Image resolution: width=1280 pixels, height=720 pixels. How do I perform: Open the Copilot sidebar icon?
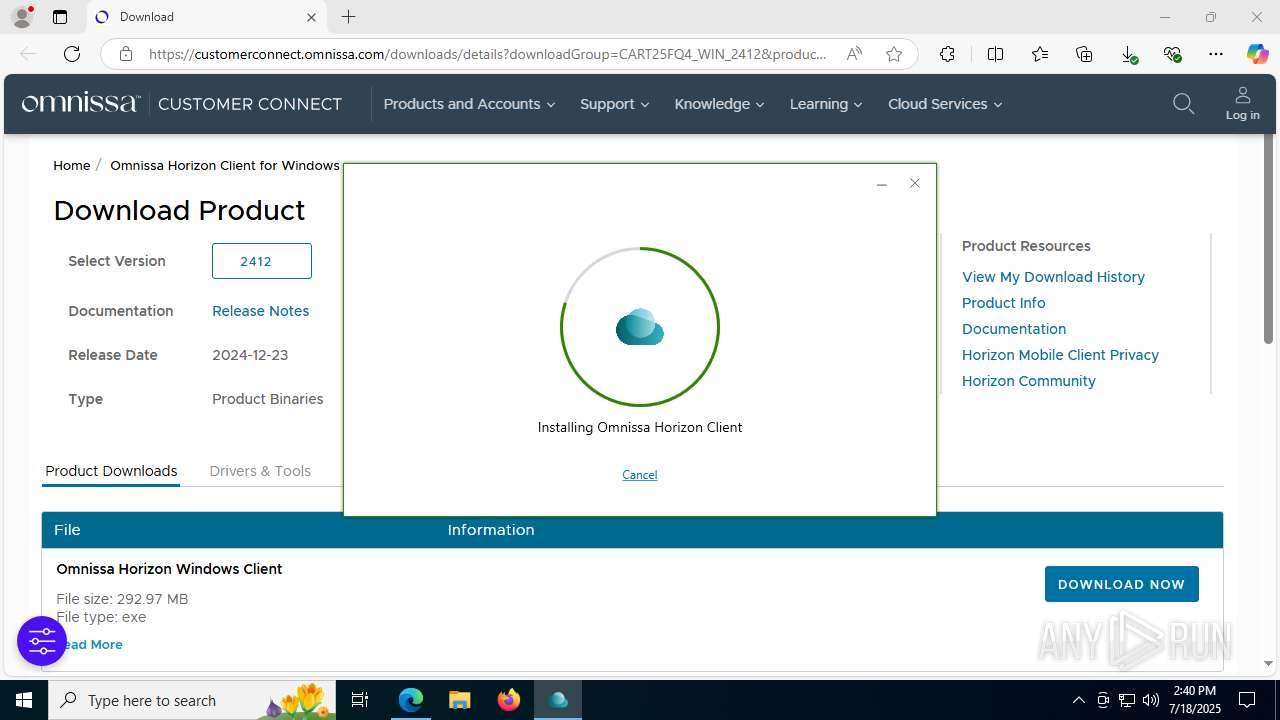point(1257,54)
